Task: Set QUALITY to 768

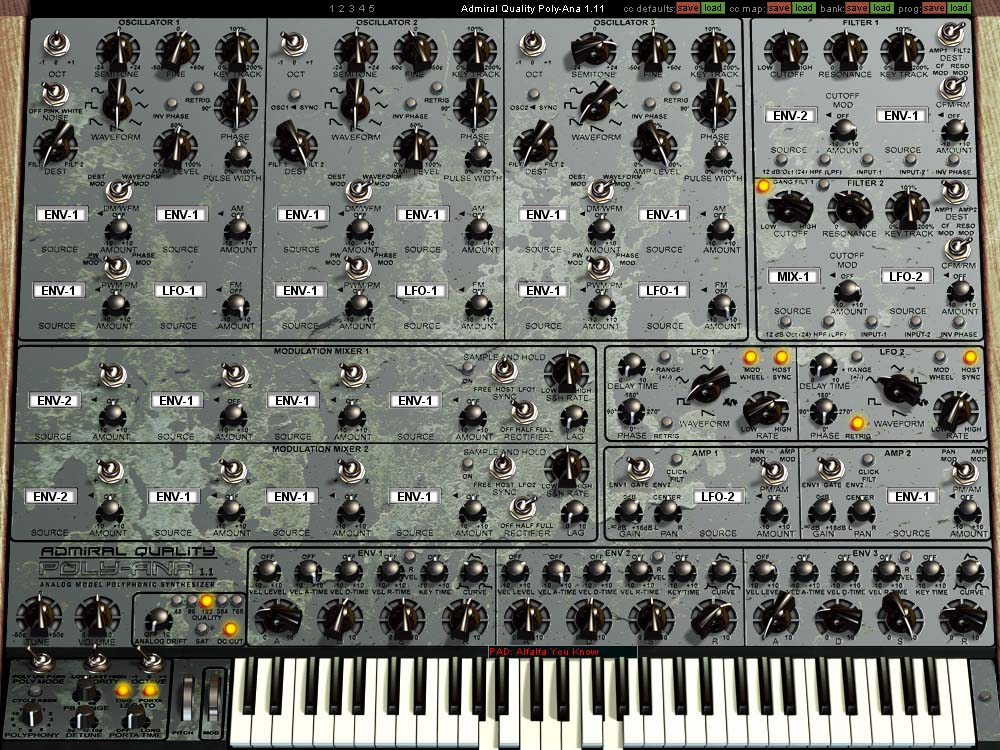Action: (x=236, y=601)
